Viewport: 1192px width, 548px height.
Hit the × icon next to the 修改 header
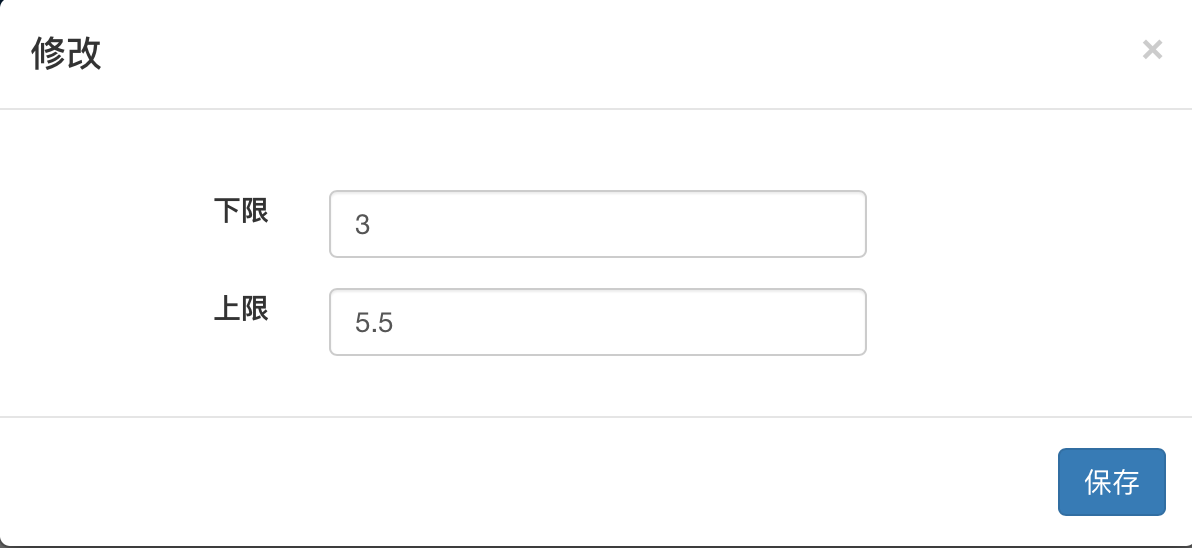coord(1152,50)
